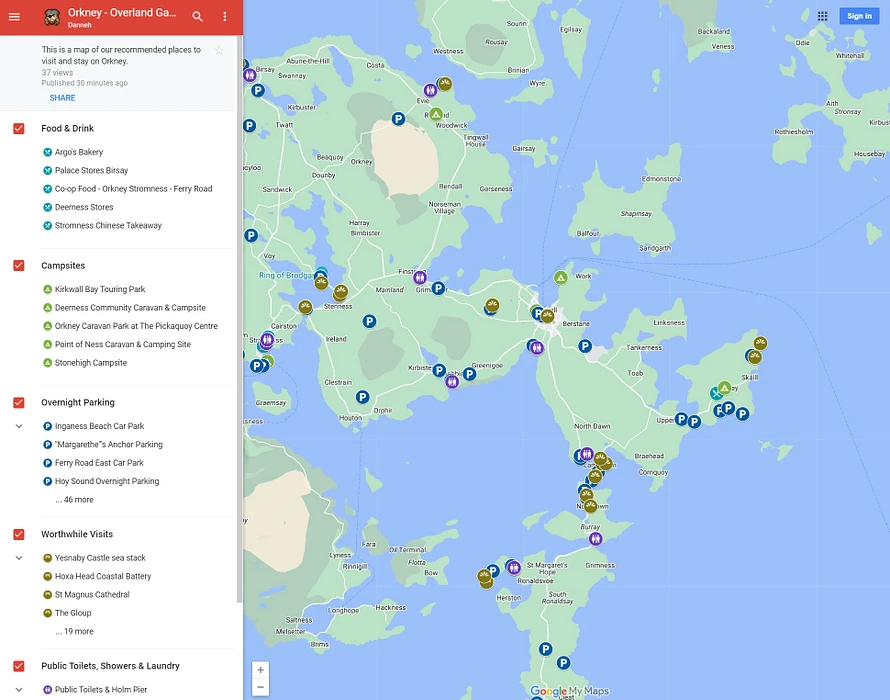Select Inganess Beach Car Park entry

pyautogui.click(x=99, y=426)
